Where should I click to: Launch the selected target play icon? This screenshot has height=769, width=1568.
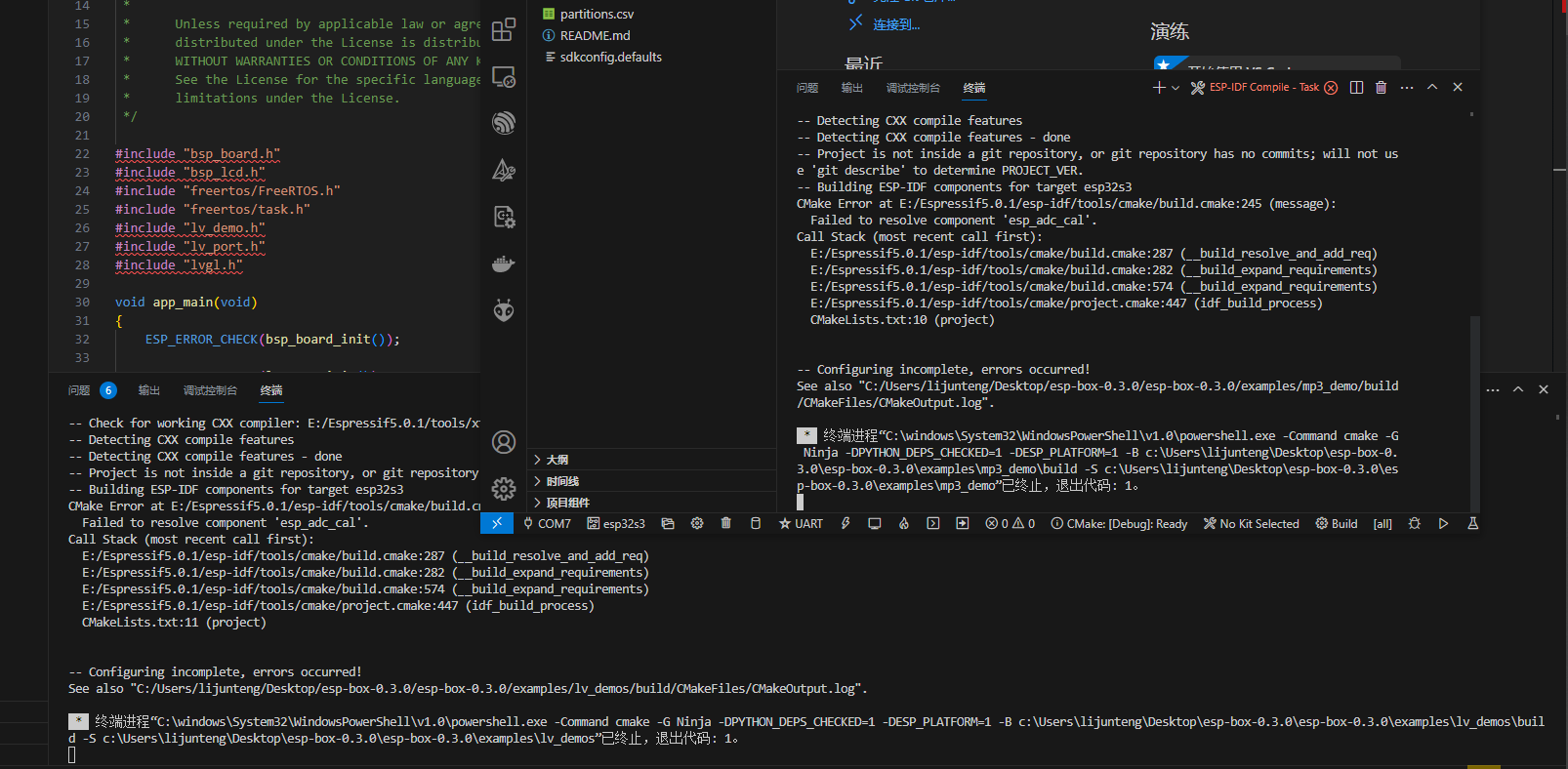pyautogui.click(x=1443, y=524)
